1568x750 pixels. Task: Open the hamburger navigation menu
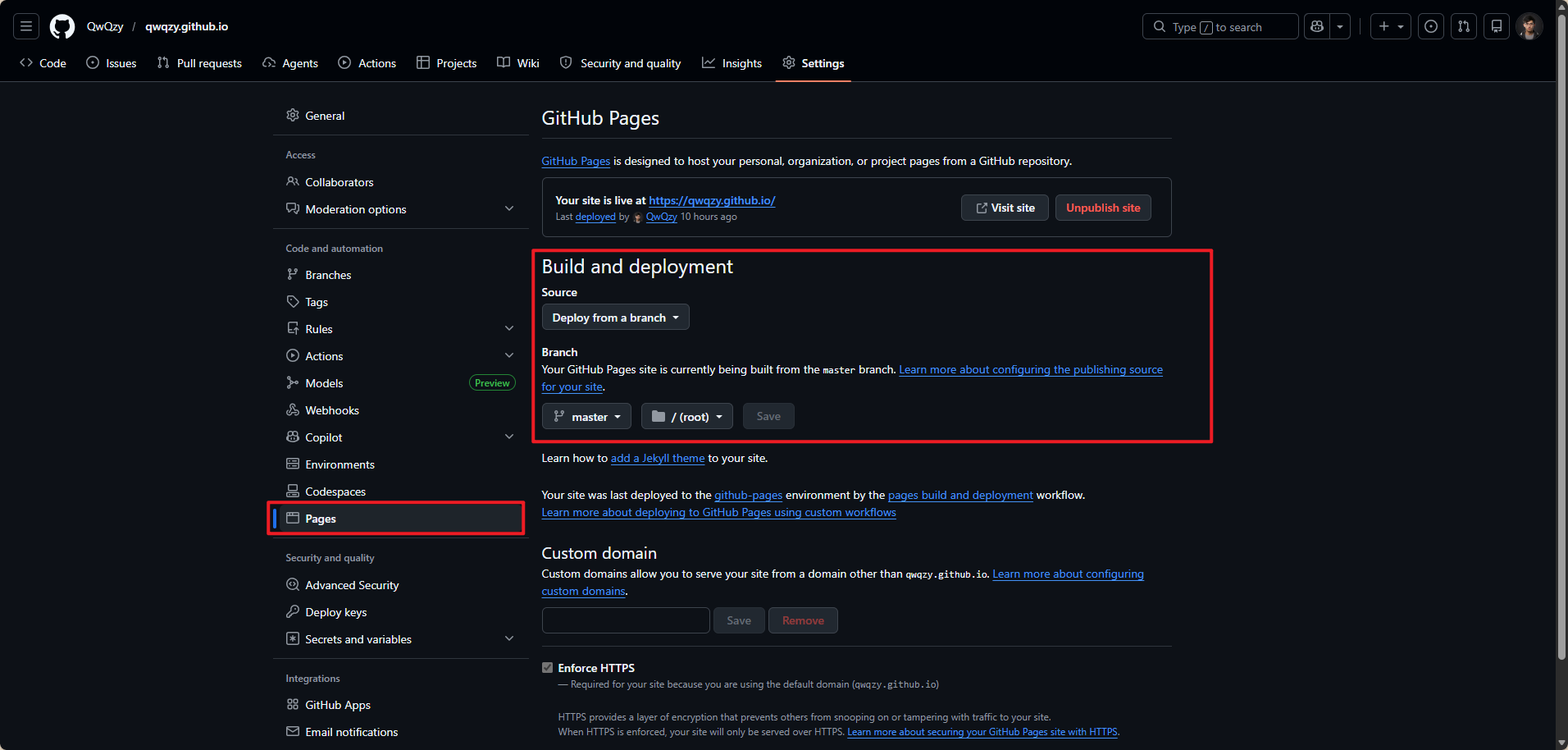(26, 26)
